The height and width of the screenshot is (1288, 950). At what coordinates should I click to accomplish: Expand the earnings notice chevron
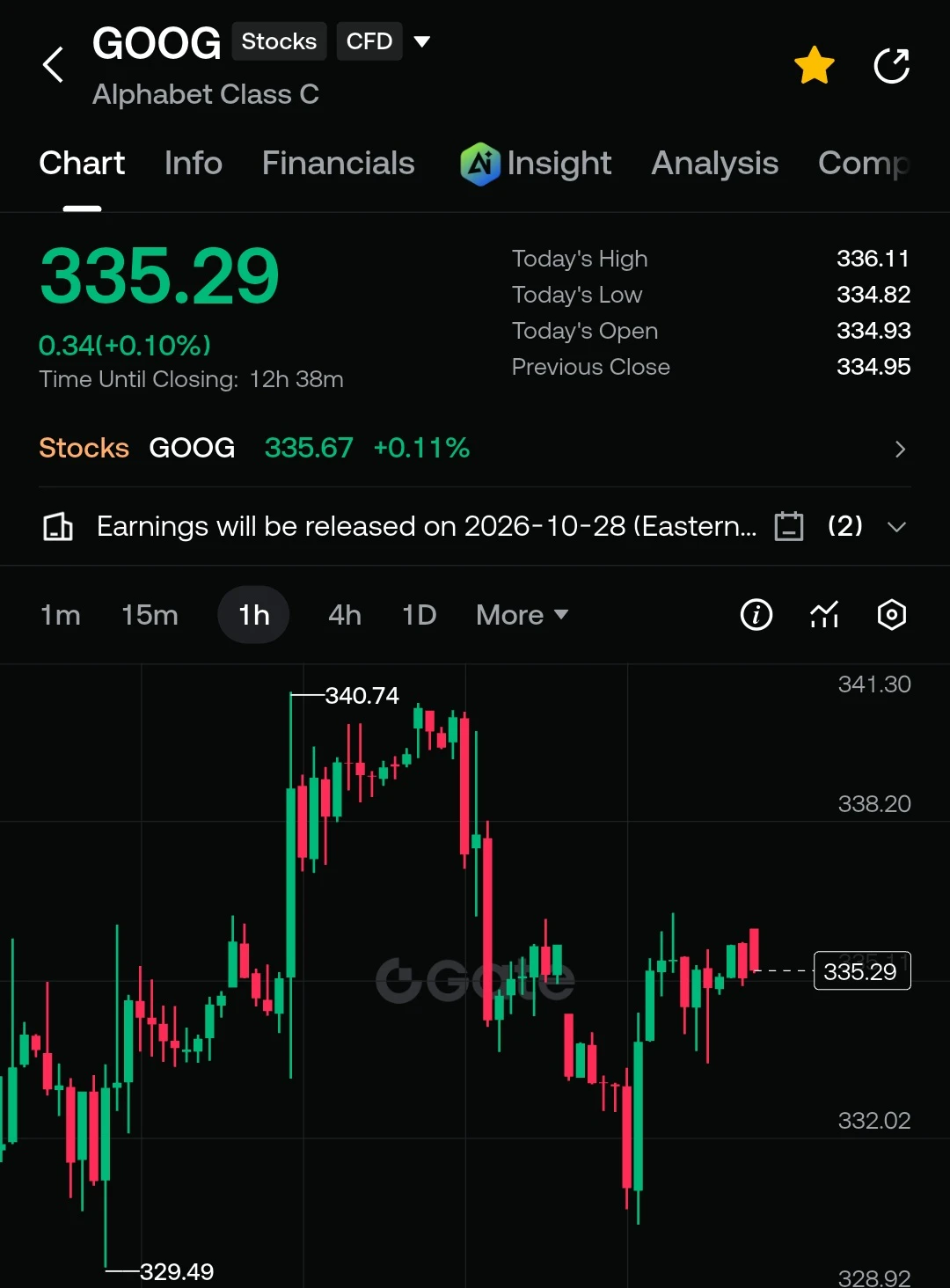[896, 527]
